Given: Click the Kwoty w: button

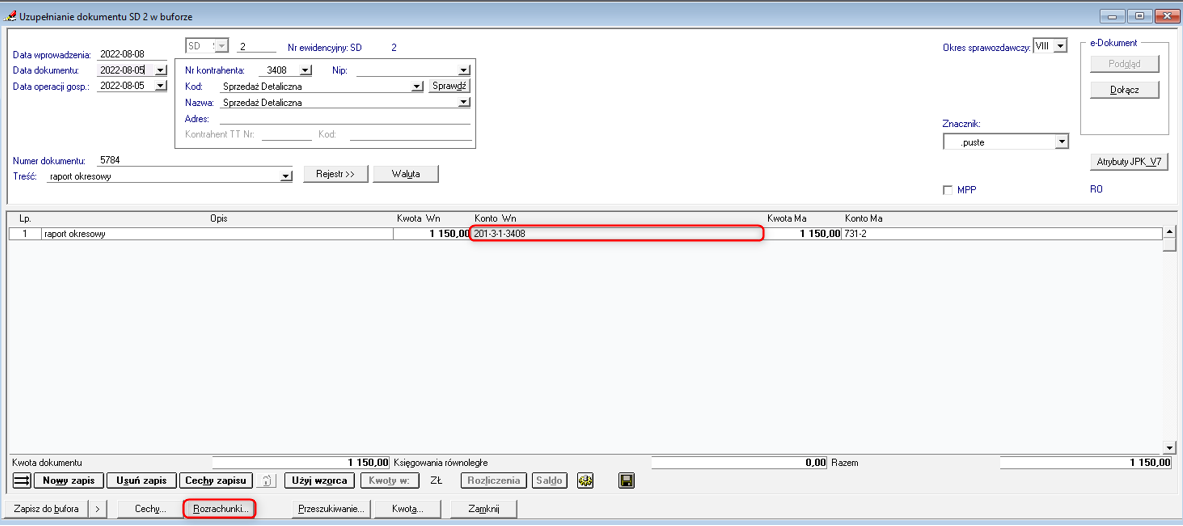Looking at the screenshot, I should [x=389, y=480].
